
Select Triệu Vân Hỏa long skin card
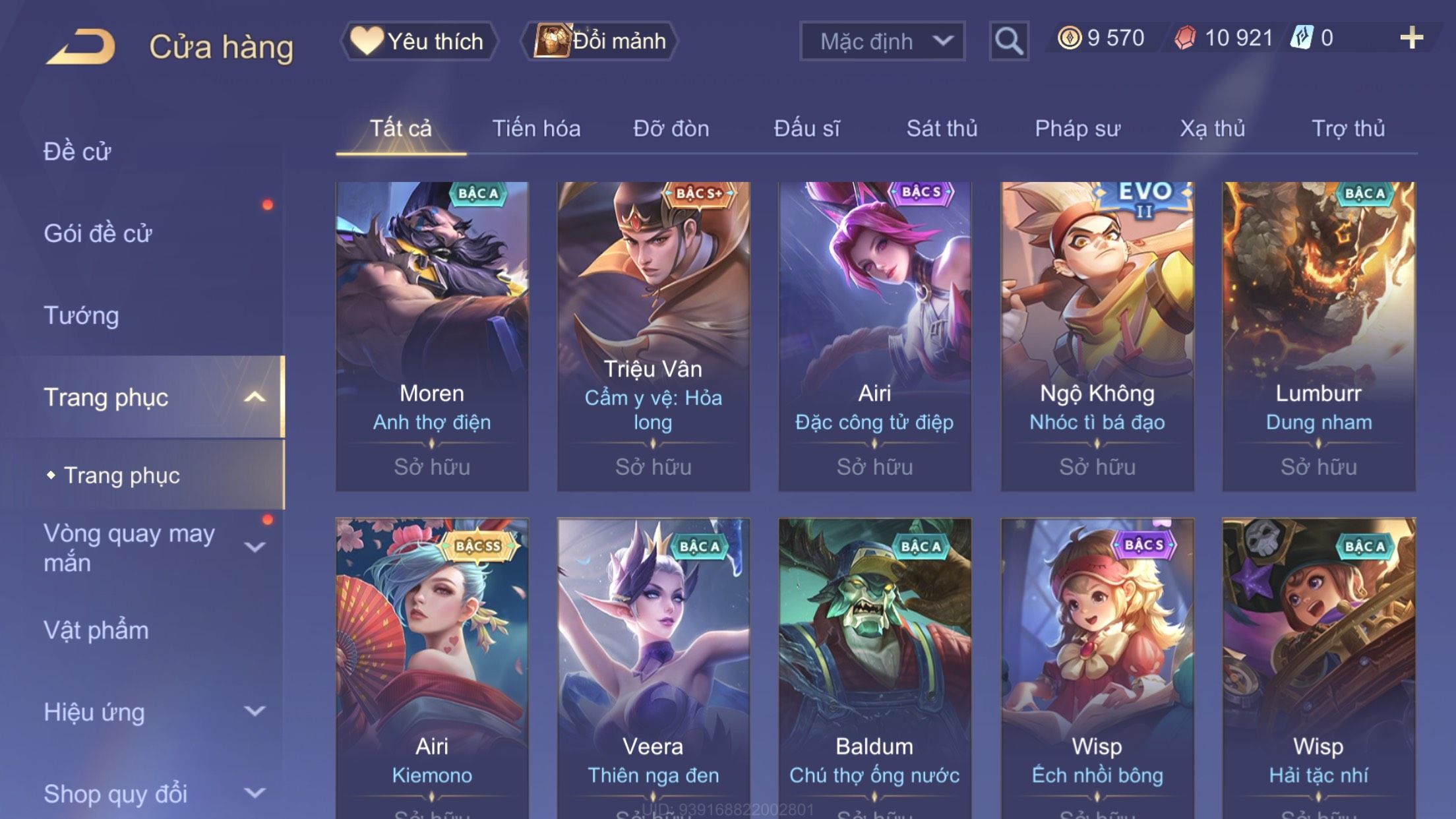tap(653, 336)
